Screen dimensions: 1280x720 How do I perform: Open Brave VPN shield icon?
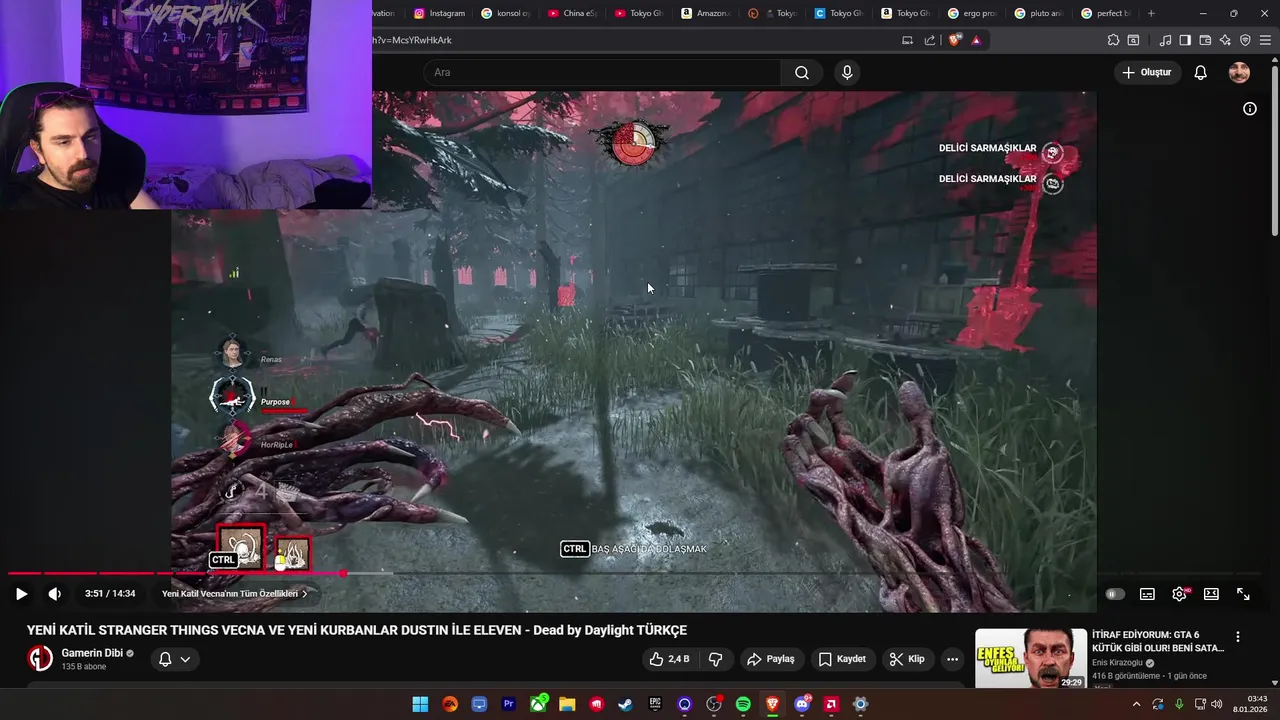(1245, 40)
